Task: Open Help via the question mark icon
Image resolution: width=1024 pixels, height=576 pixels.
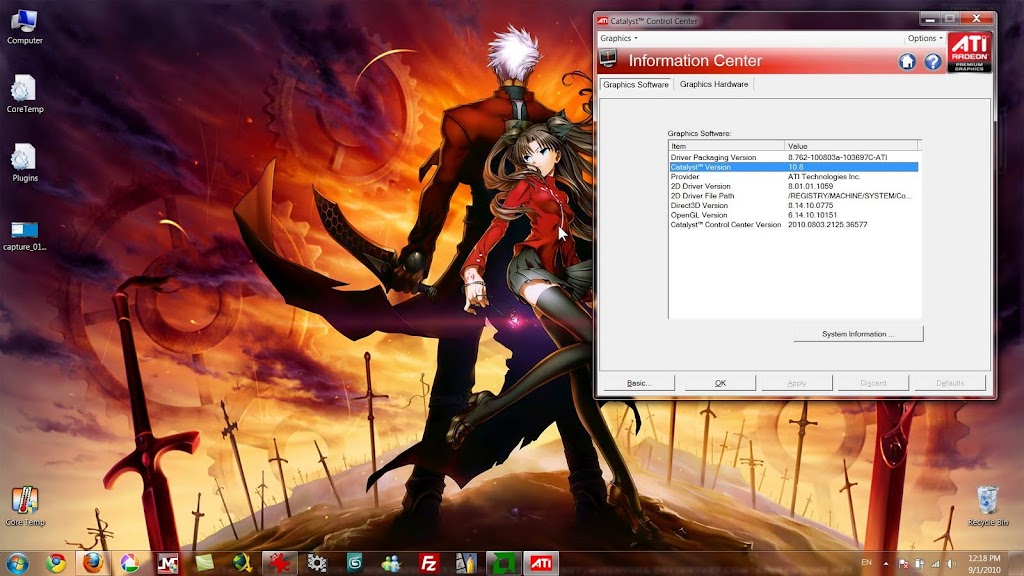Action: coord(933,61)
